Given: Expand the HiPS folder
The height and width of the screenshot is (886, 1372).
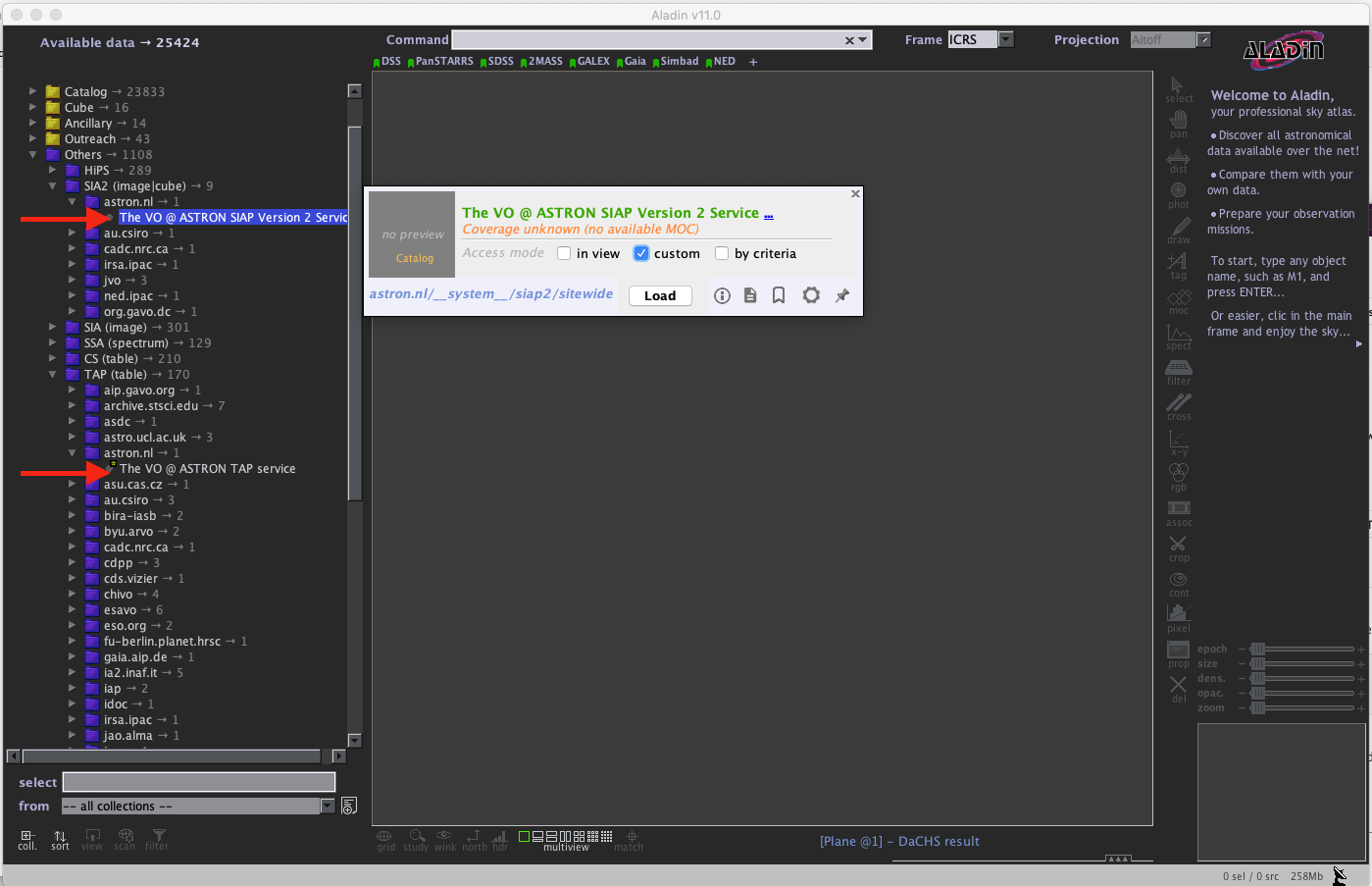Looking at the screenshot, I should [52, 170].
